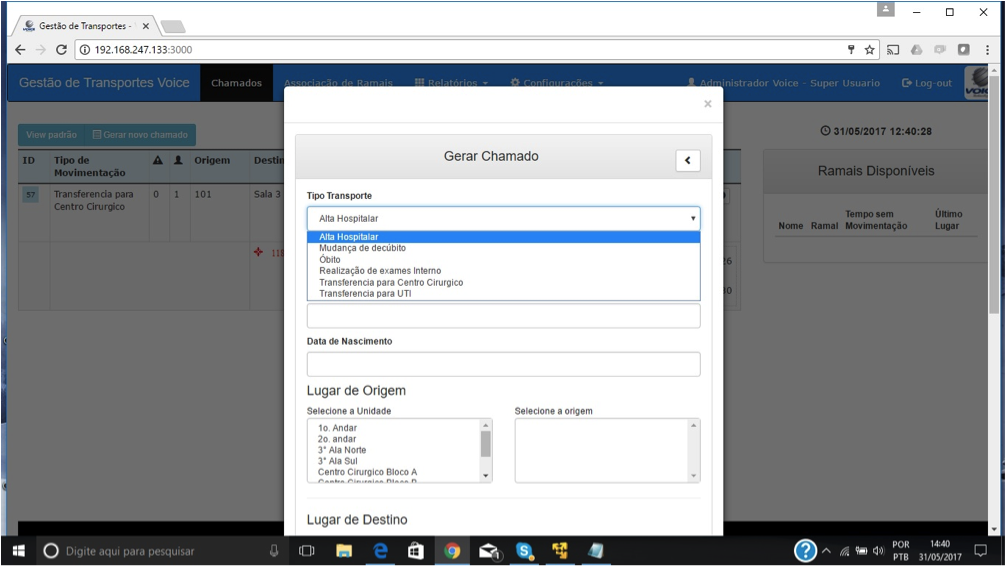
Task: Open the Google Drive extension icon
Action: [916, 49]
